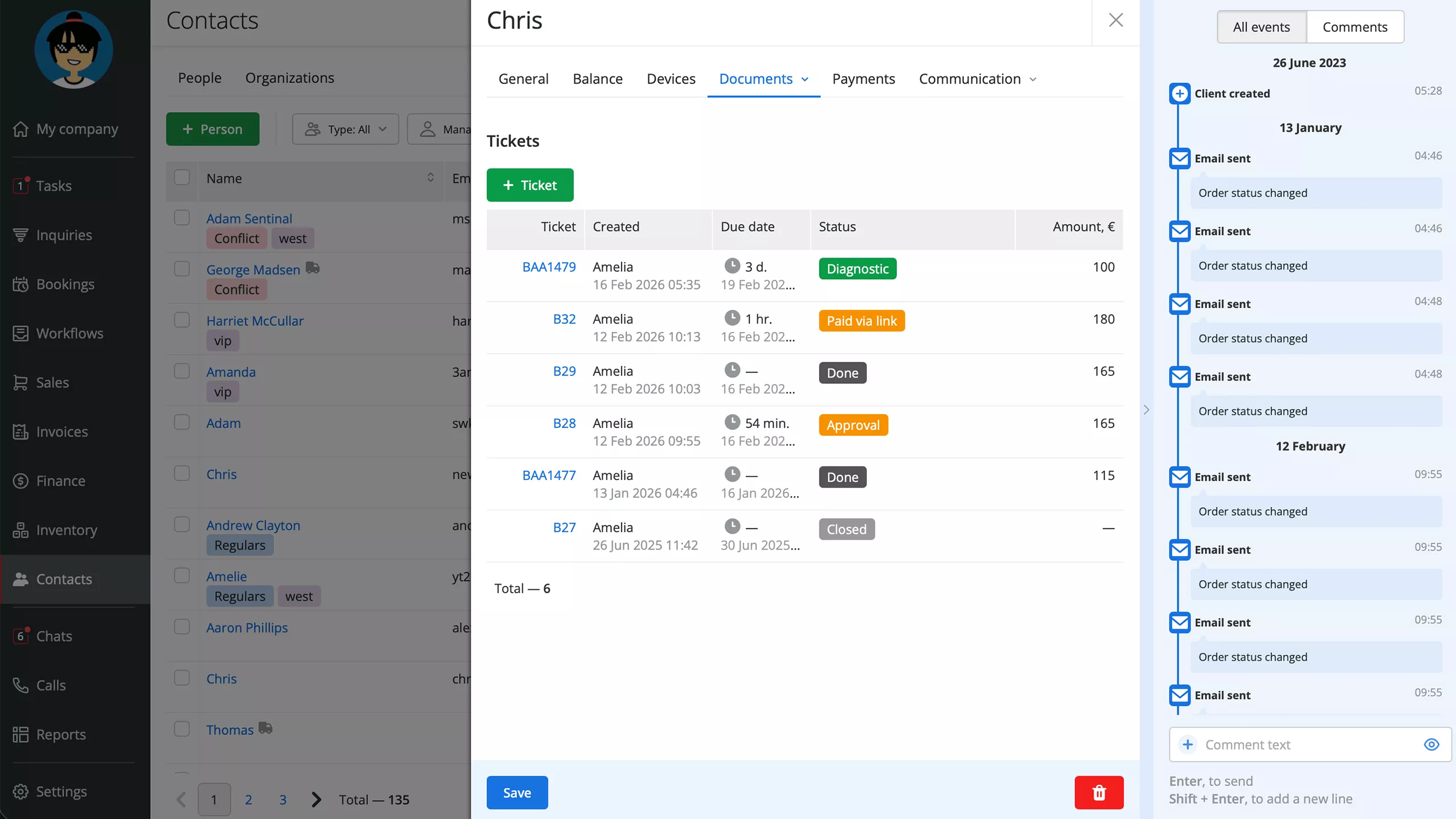
Task: Switch to the Payments tab
Action: pos(863,79)
